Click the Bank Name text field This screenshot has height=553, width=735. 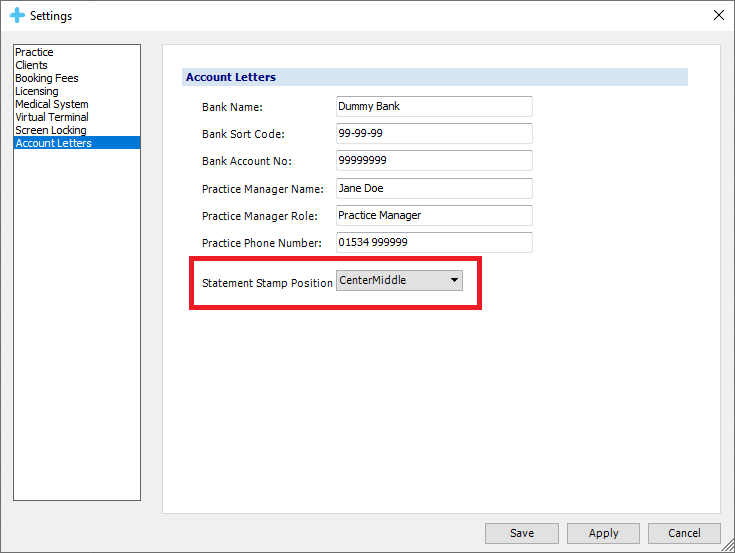pyautogui.click(x=434, y=106)
